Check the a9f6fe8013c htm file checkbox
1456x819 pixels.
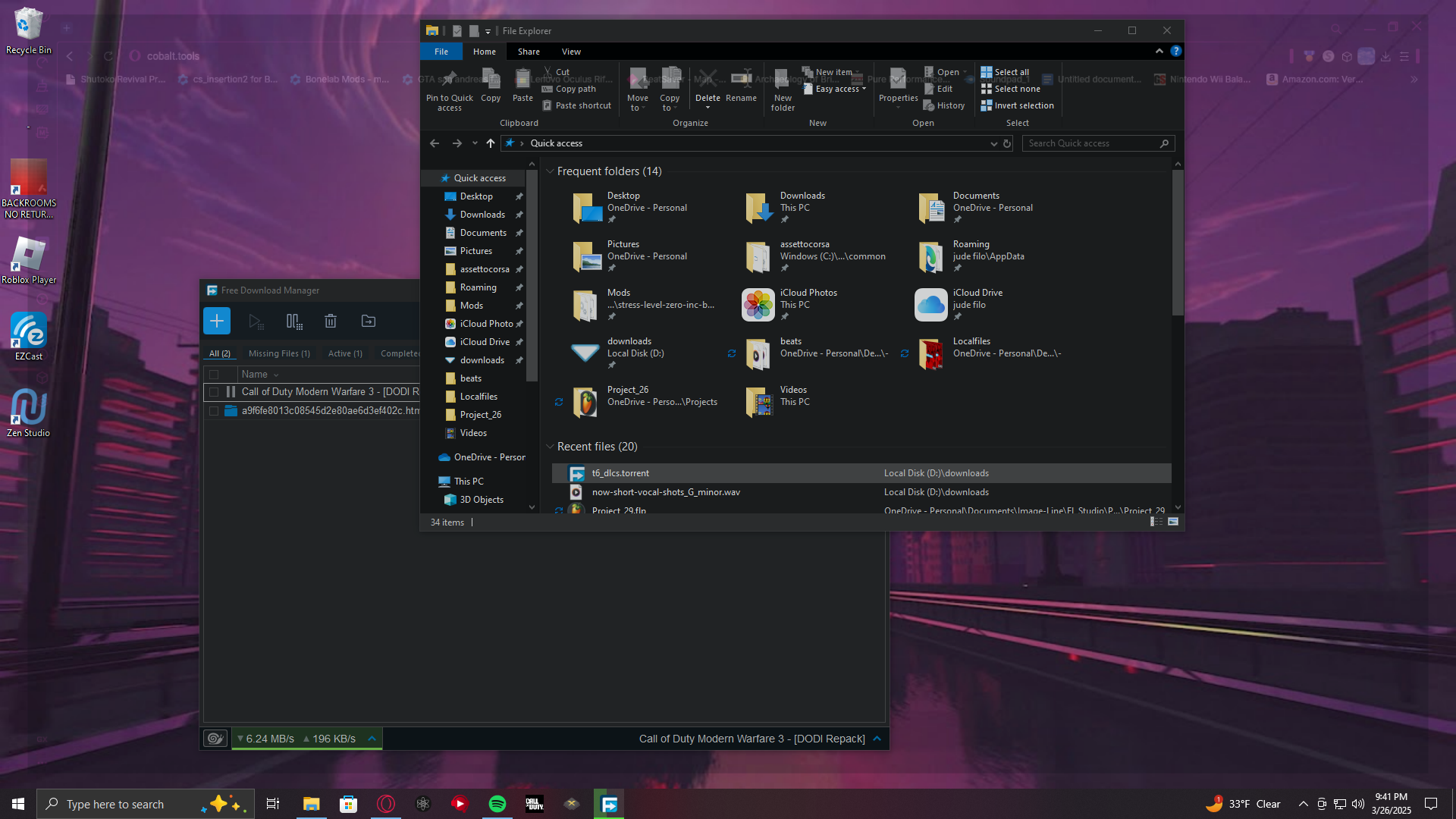214,411
